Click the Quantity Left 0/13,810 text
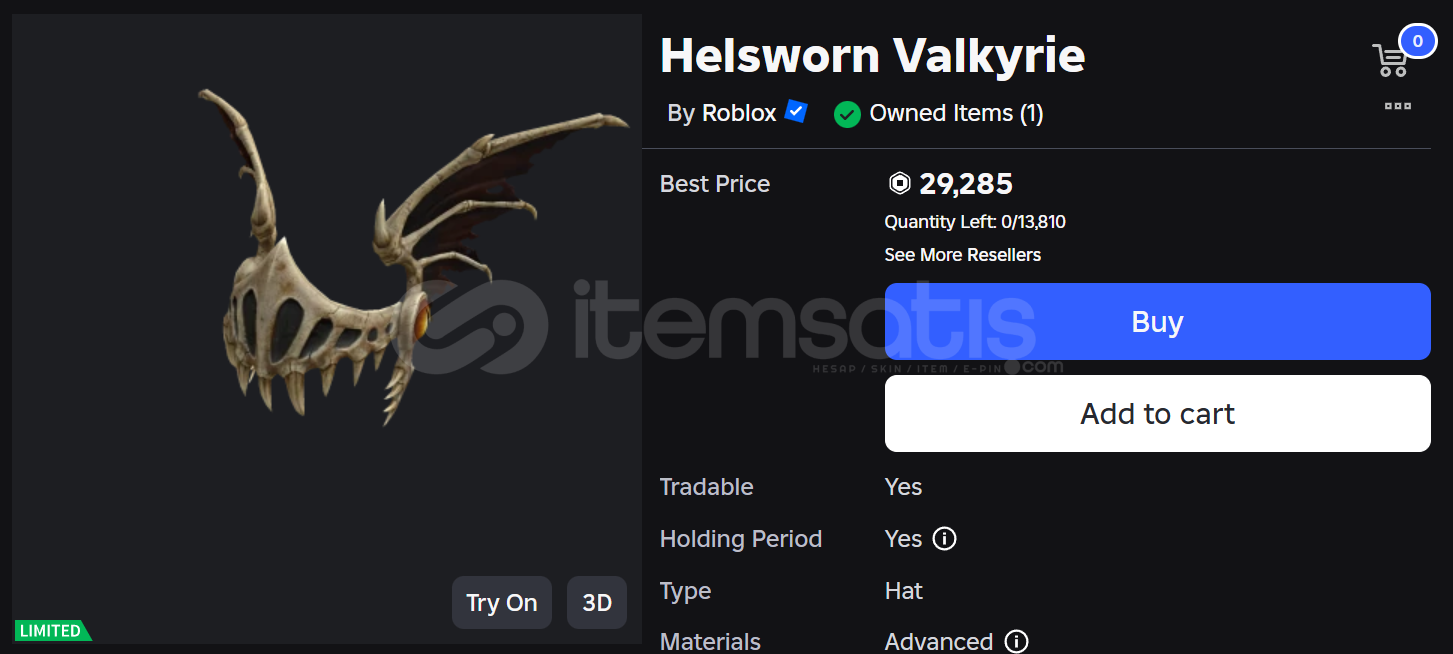1453x654 pixels. [x=975, y=222]
